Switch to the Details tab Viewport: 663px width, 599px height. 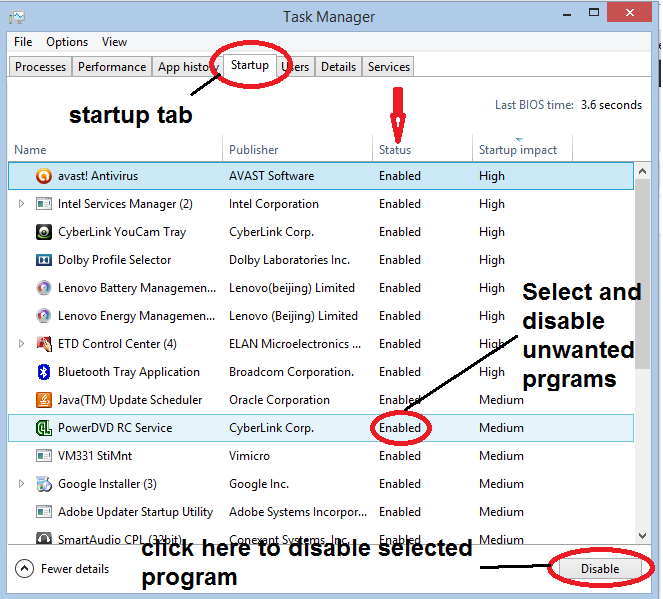pos(338,67)
